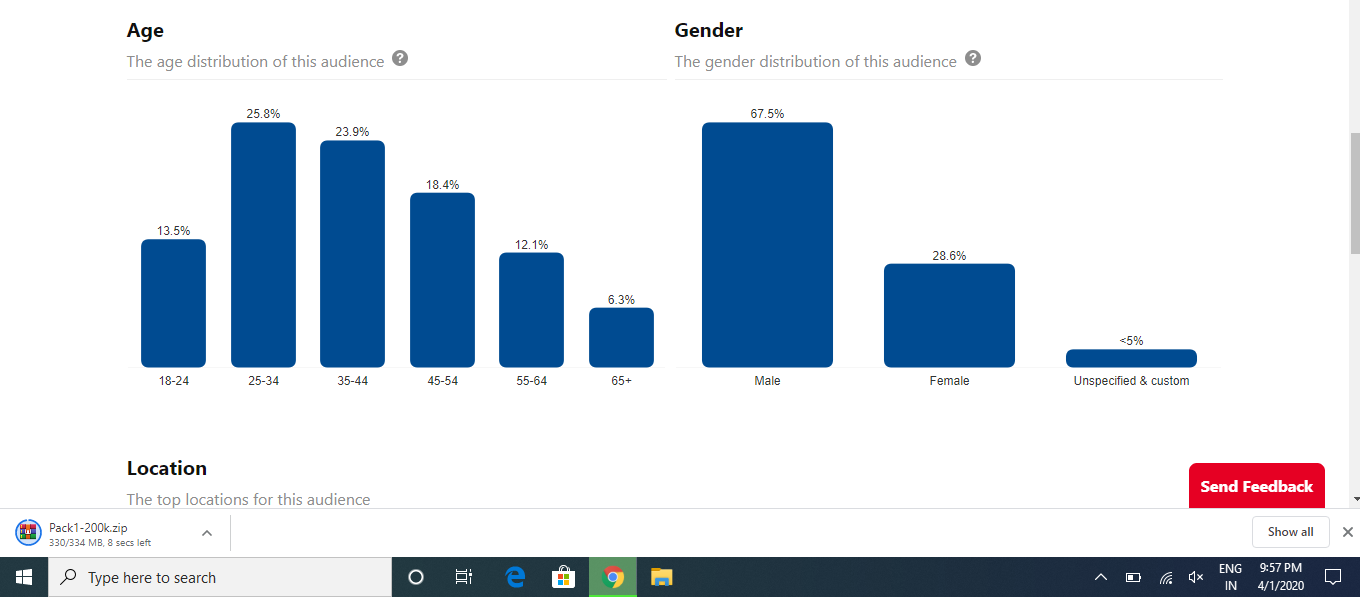Close the downloads bar
Viewport: 1360px width, 597px height.
pyautogui.click(x=1347, y=532)
